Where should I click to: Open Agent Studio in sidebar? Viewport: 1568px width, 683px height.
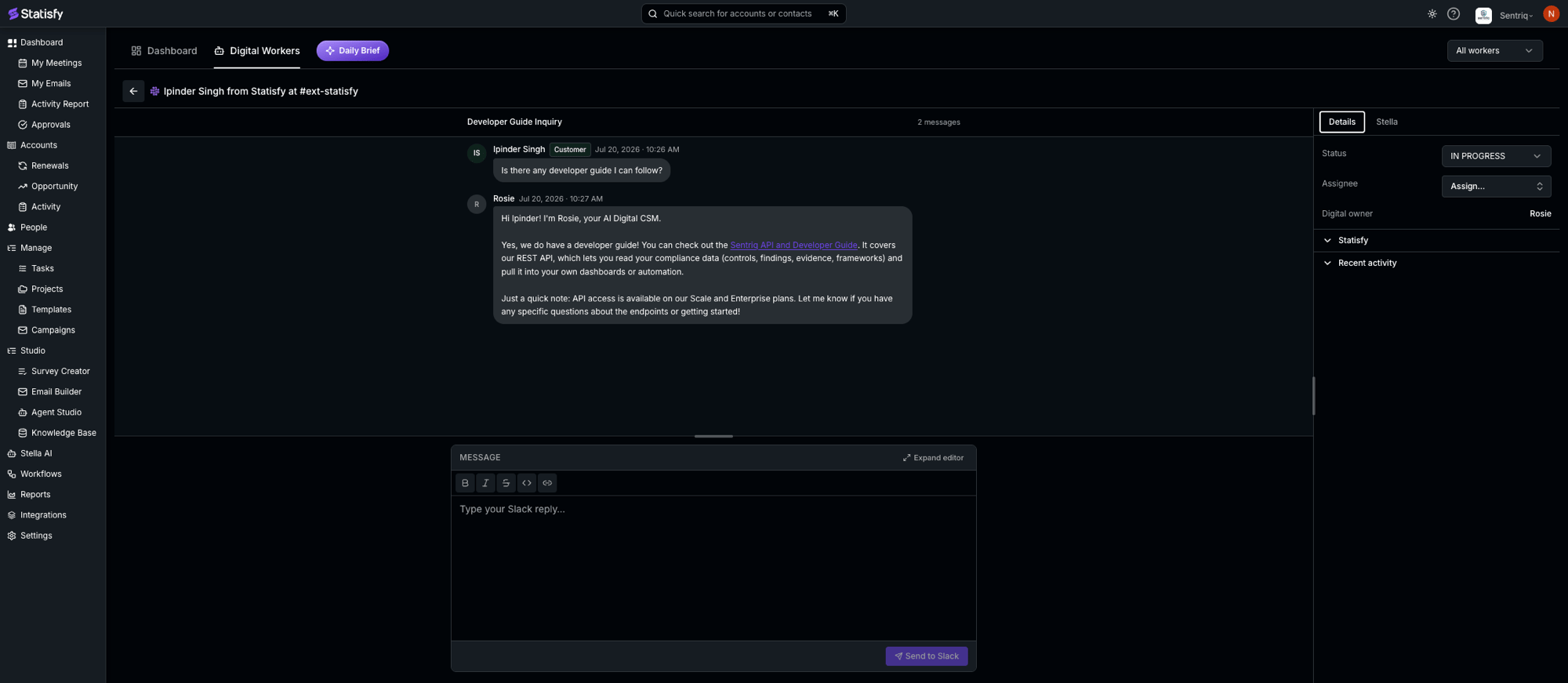click(56, 412)
